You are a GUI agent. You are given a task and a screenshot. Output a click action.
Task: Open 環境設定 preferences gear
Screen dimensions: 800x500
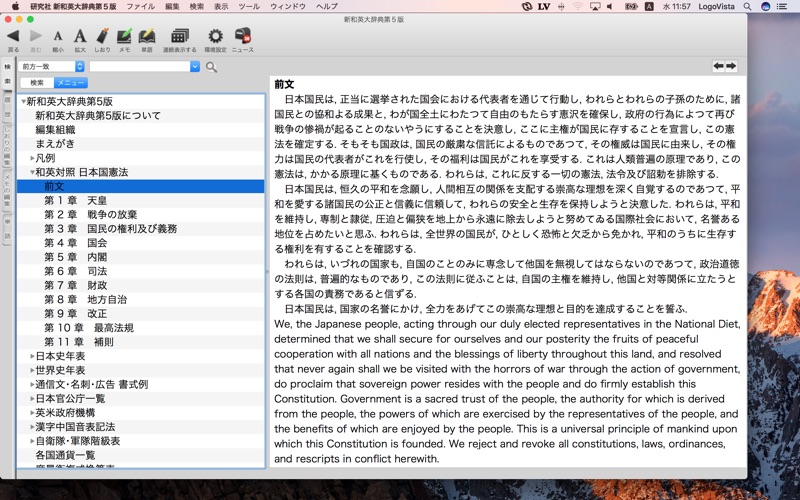tap(215, 36)
